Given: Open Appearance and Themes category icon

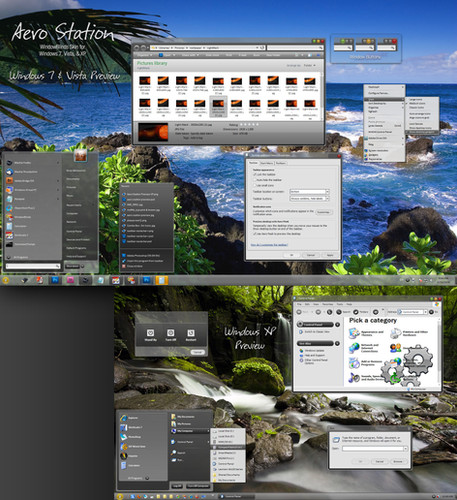Looking at the screenshot, I should click(354, 333).
